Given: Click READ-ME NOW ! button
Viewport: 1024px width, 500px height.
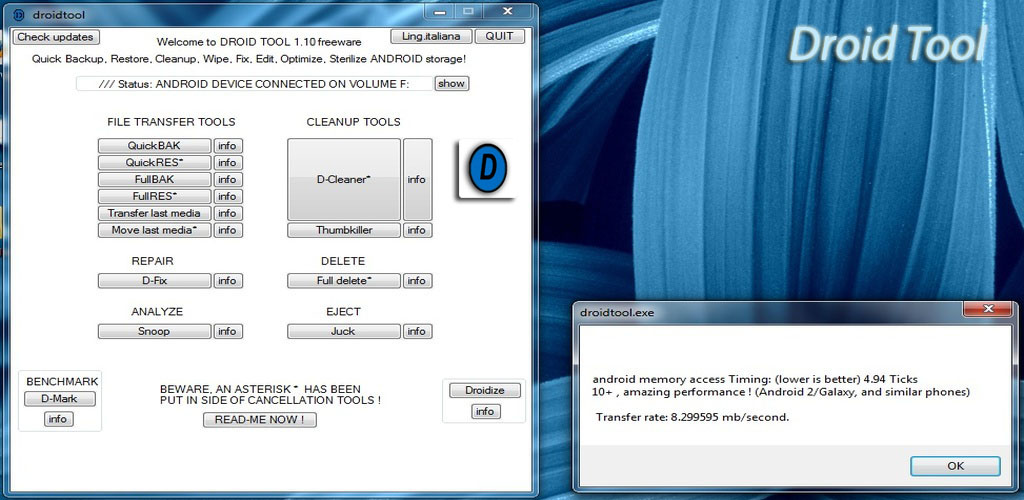Looking at the screenshot, I should 260,420.
